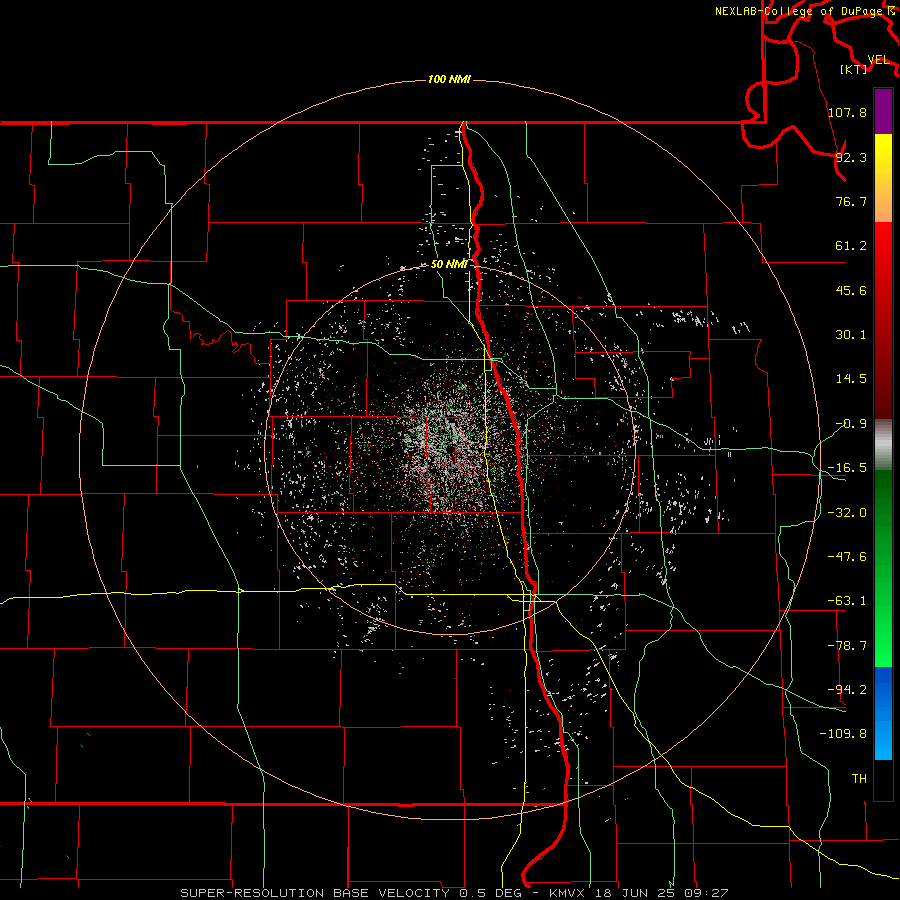Click the green segment of the color bar

(883, 568)
